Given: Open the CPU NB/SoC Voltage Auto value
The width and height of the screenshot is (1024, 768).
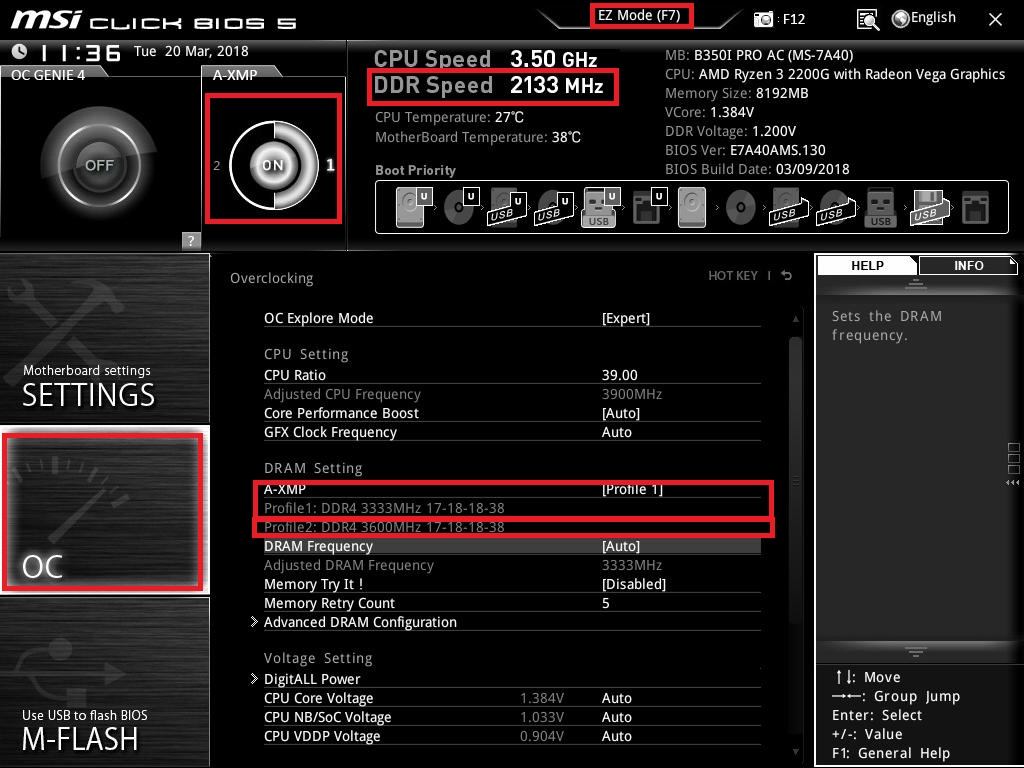Looking at the screenshot, I should (617, 717).
